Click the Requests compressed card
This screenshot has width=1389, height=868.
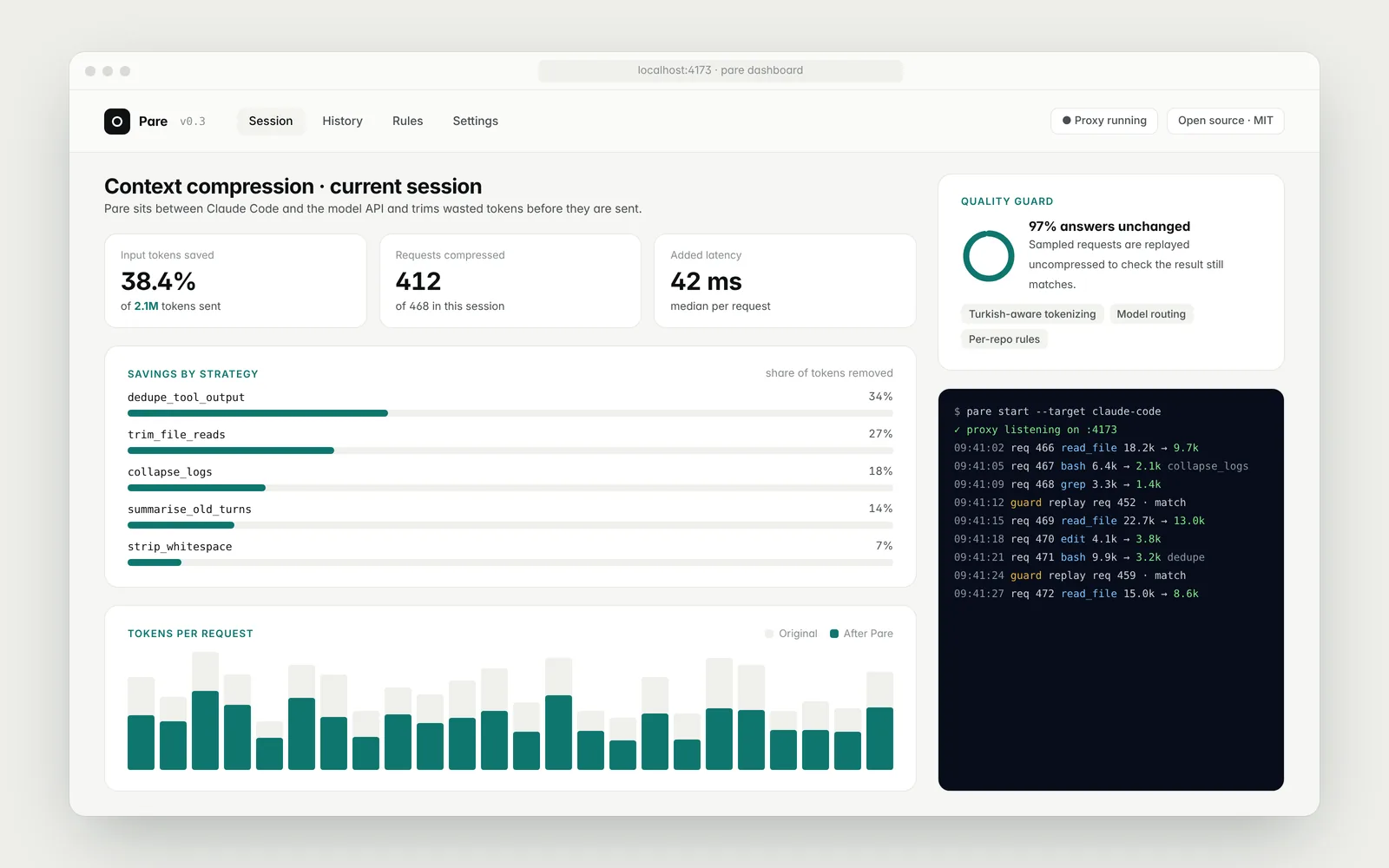(510, 280)
